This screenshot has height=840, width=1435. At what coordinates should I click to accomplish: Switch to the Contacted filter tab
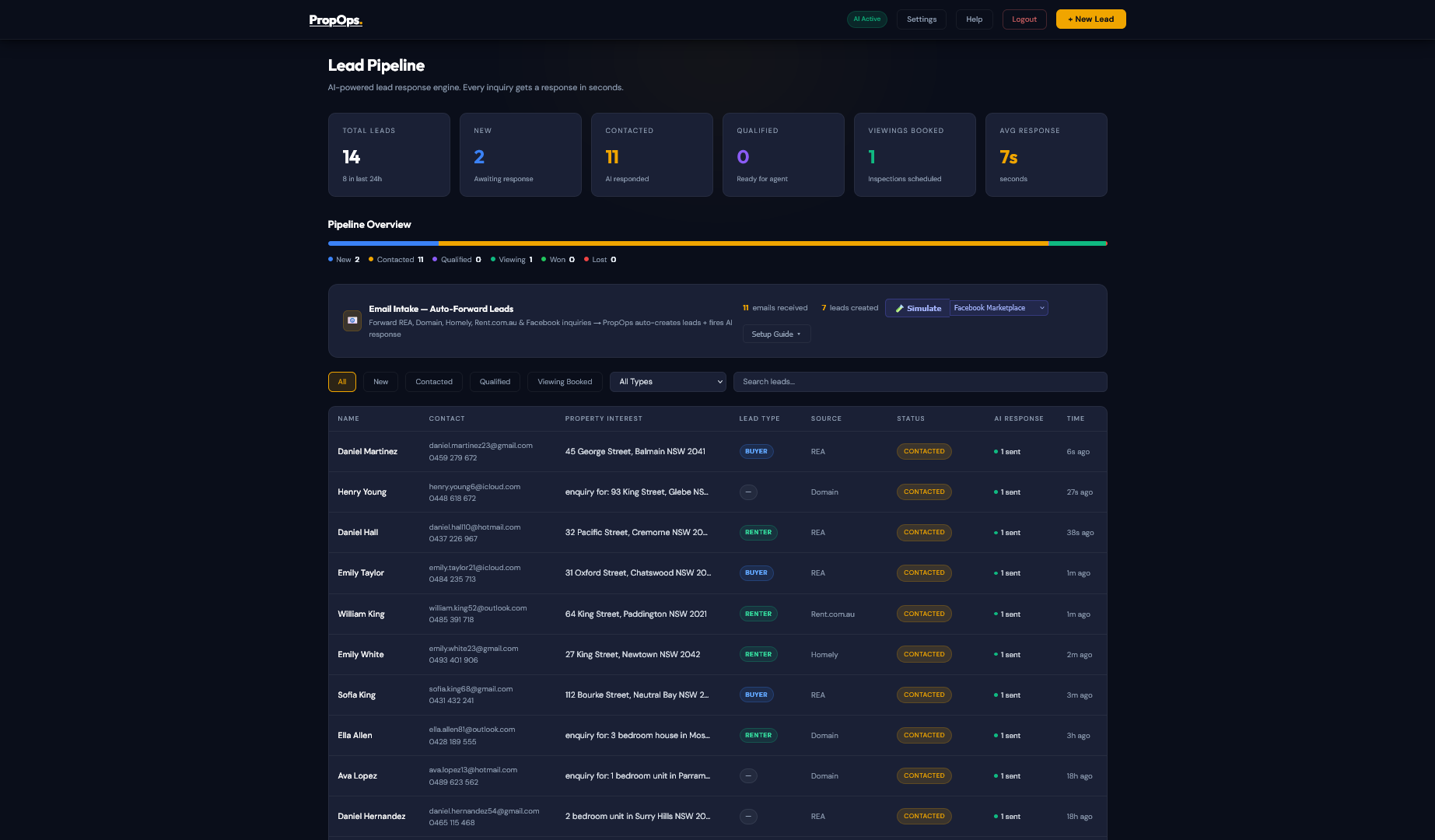click(433, 382)
